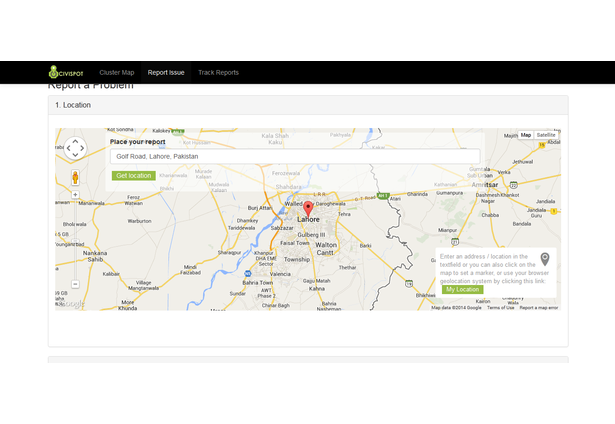
Task: Click the zoom slider track
Action: pos(75,239)
